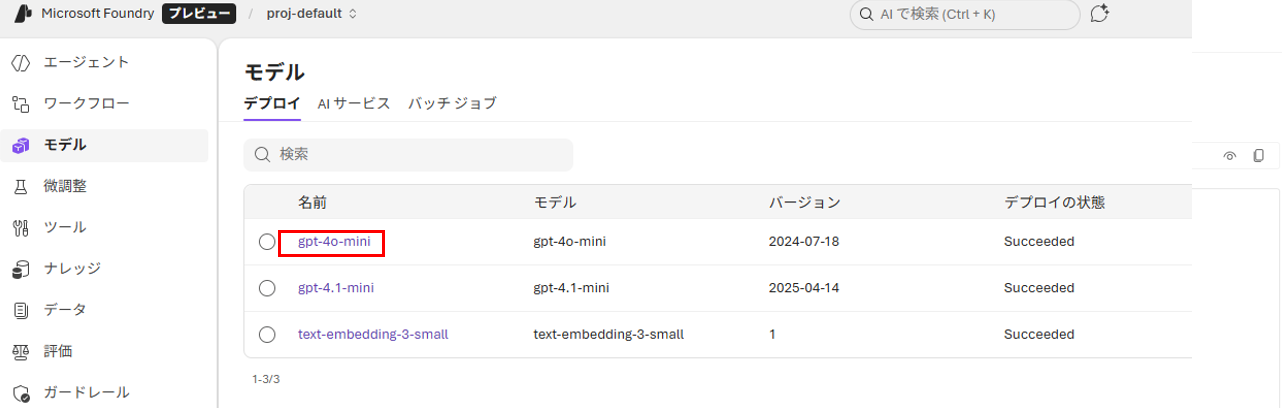The image size is (1282, 408).
Task: Open the ナレッジ database icon
Action: point(21,269)
